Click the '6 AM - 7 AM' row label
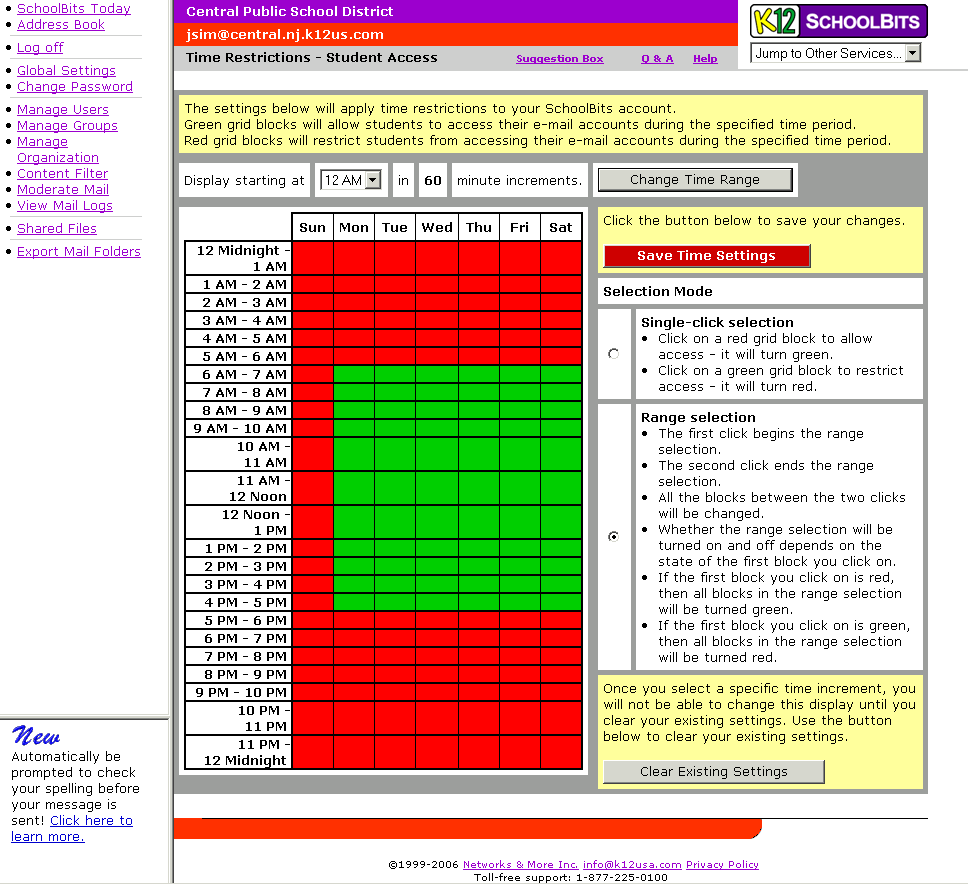Viewport: 968px width, 884px height. [x=238, y=374]
